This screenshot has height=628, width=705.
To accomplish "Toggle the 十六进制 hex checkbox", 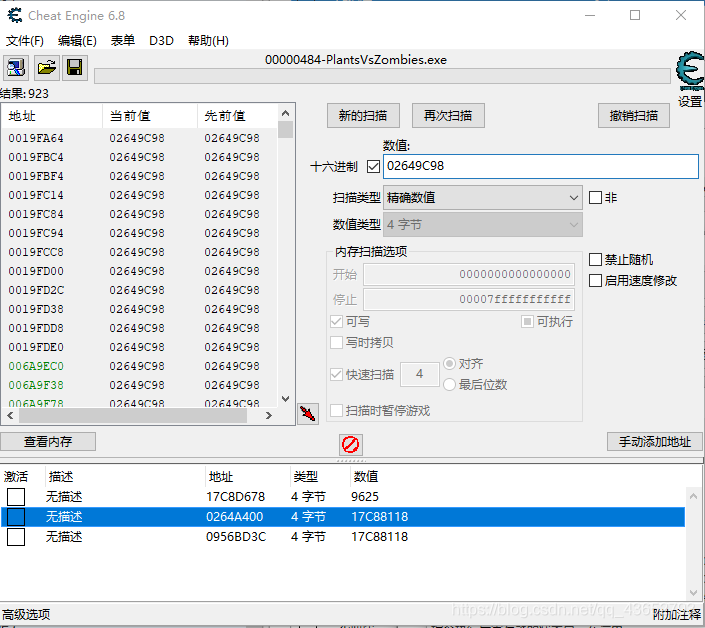I will [373, 166].
